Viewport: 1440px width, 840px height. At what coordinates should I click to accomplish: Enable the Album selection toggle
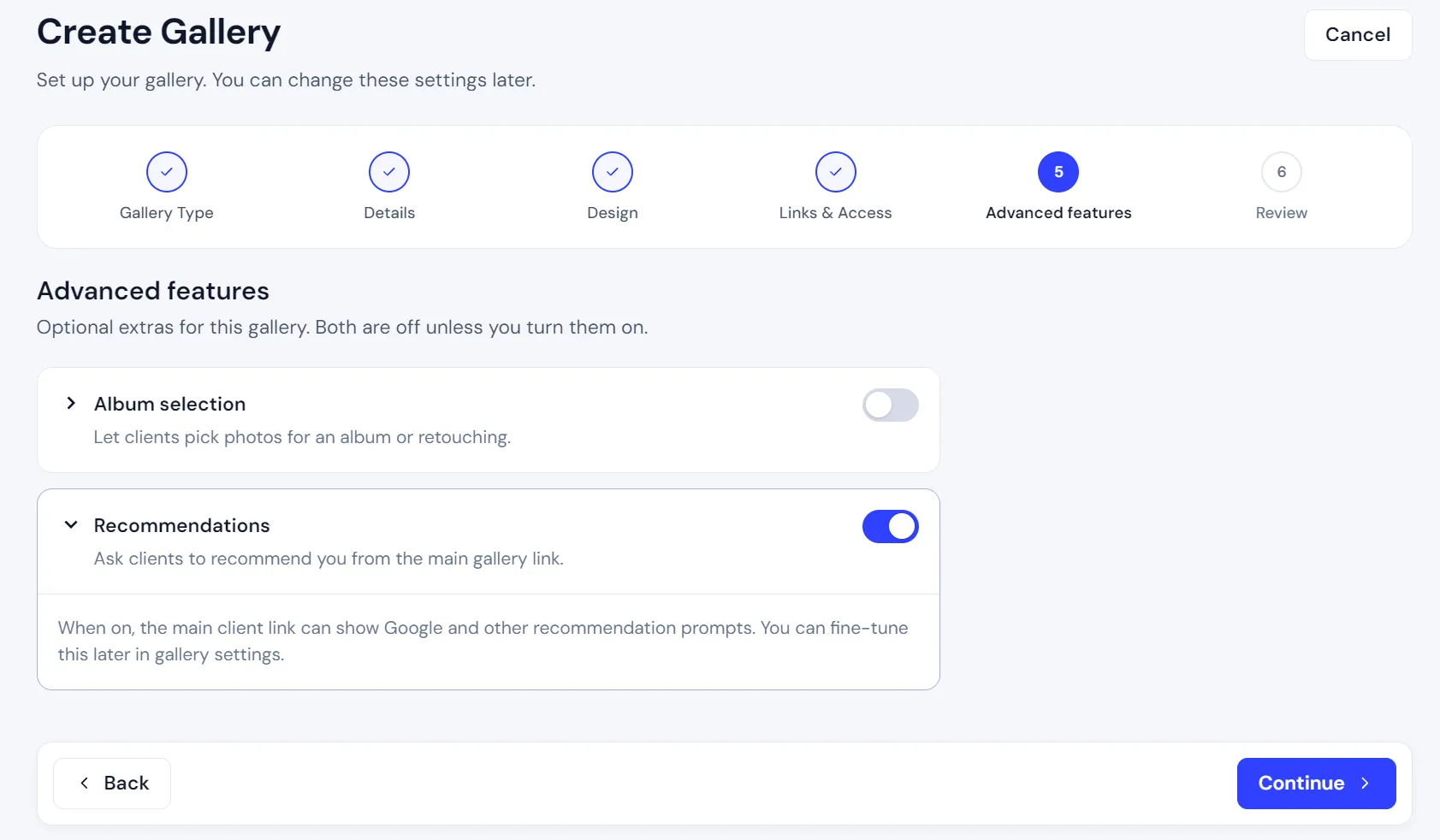891,405
